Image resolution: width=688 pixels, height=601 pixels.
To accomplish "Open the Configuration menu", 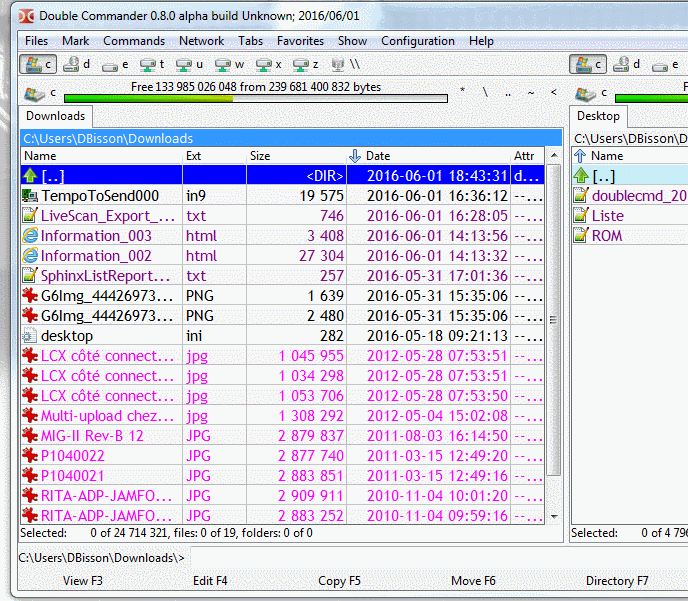I will (x=418, y=41).
